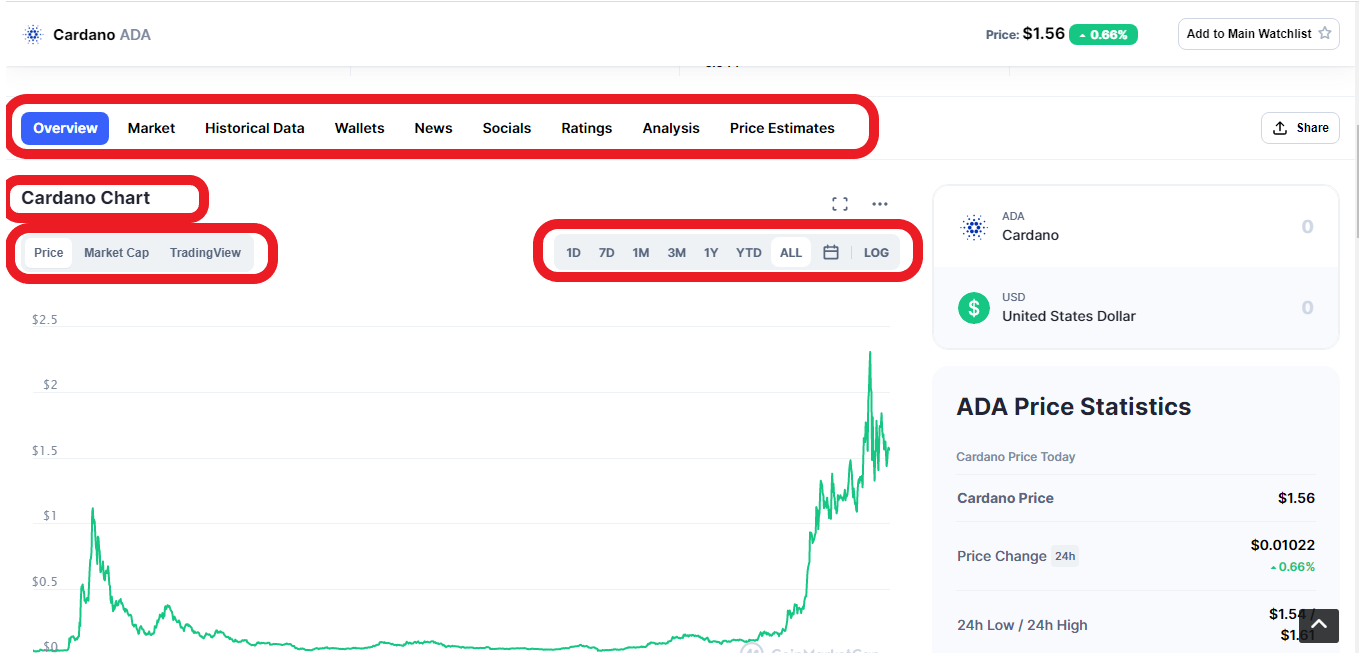Viewport: 1359px width, 653px height.
Task: Switch the chart to TradingView
Action: tap(205, 253)
